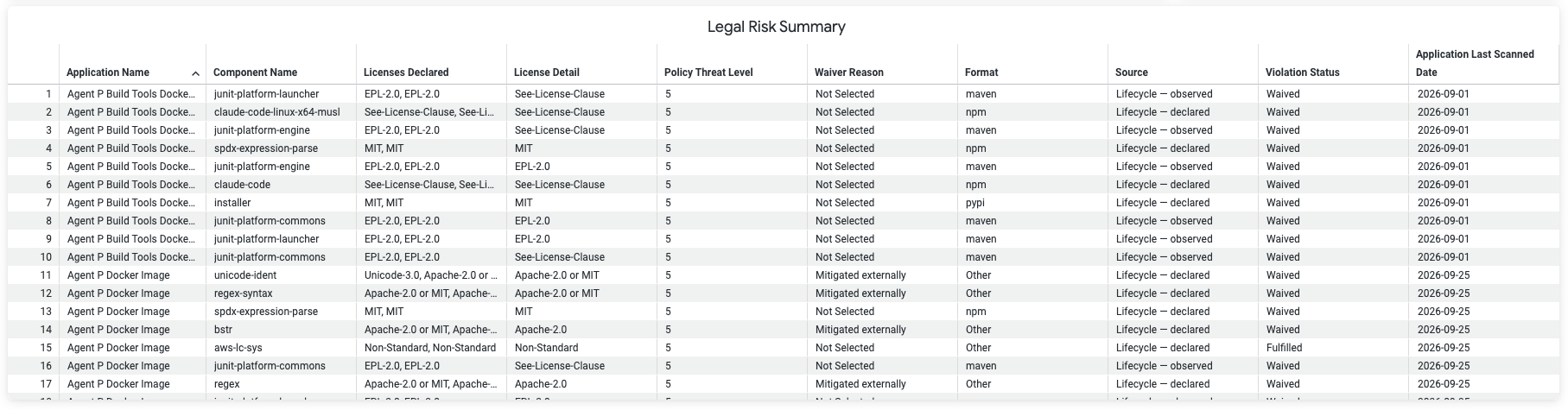1568x410 pixels.
Task: Click the Legal Risk Summary title
Action: 776,27
